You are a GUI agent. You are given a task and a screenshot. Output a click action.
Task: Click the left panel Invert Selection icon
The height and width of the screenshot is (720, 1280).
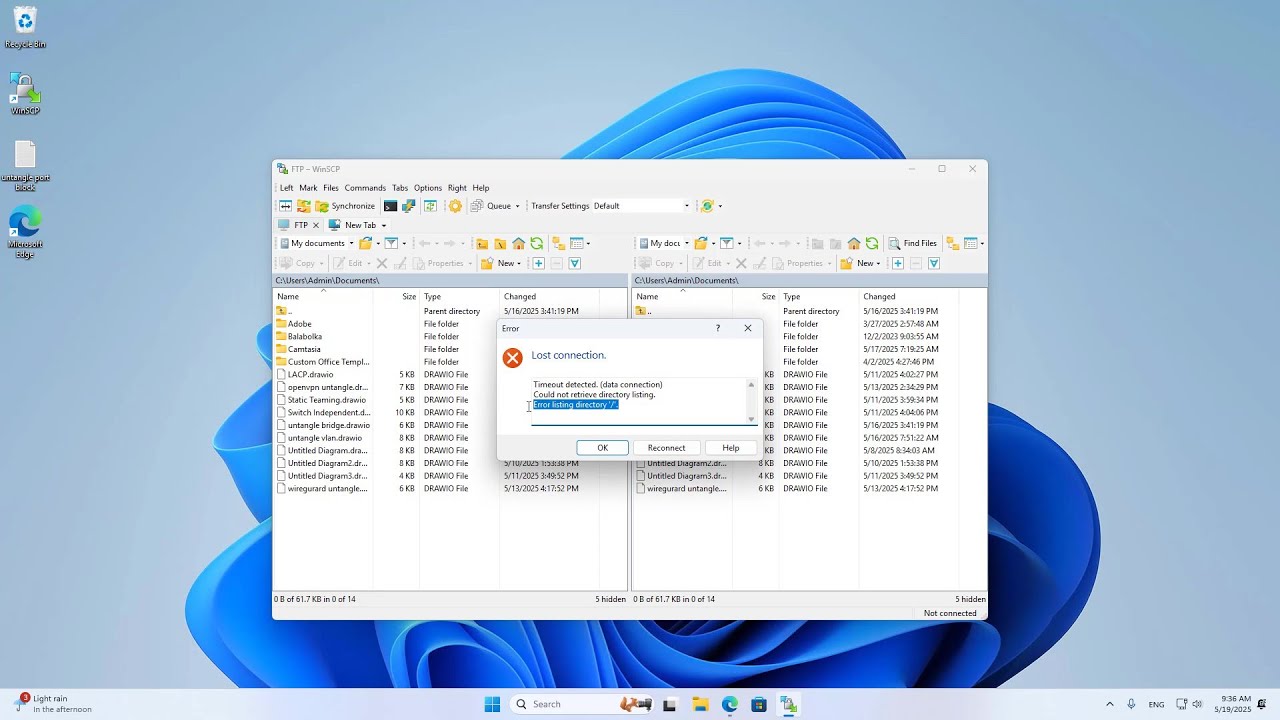[575, 263]
